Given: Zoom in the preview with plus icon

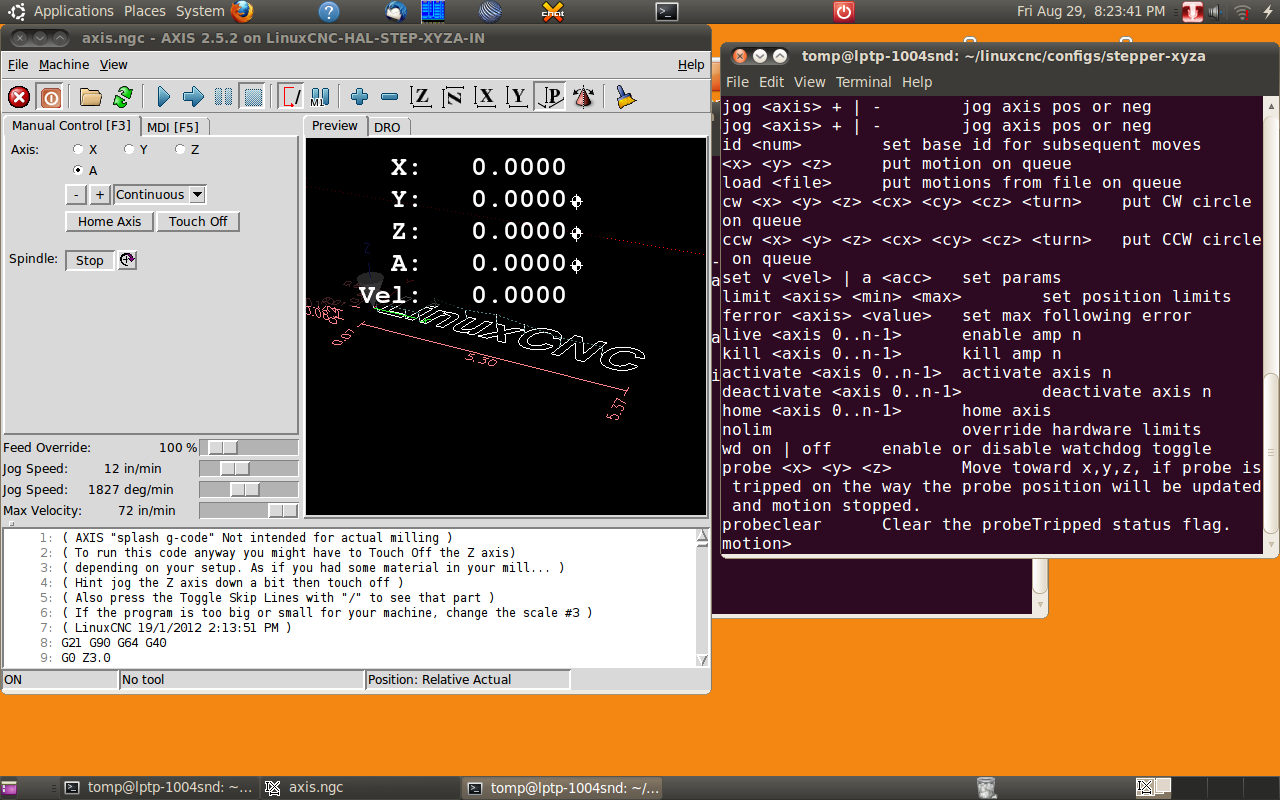Looking at the screenshot, I should click(360, 97).
